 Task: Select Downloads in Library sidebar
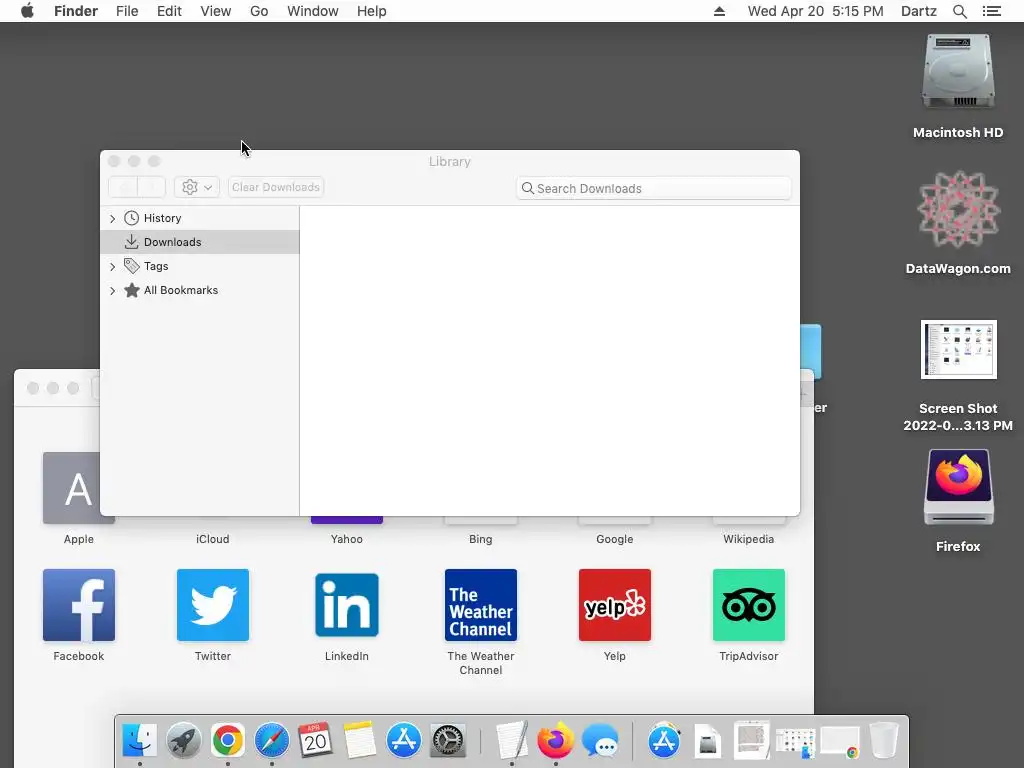tap(200, 242)
